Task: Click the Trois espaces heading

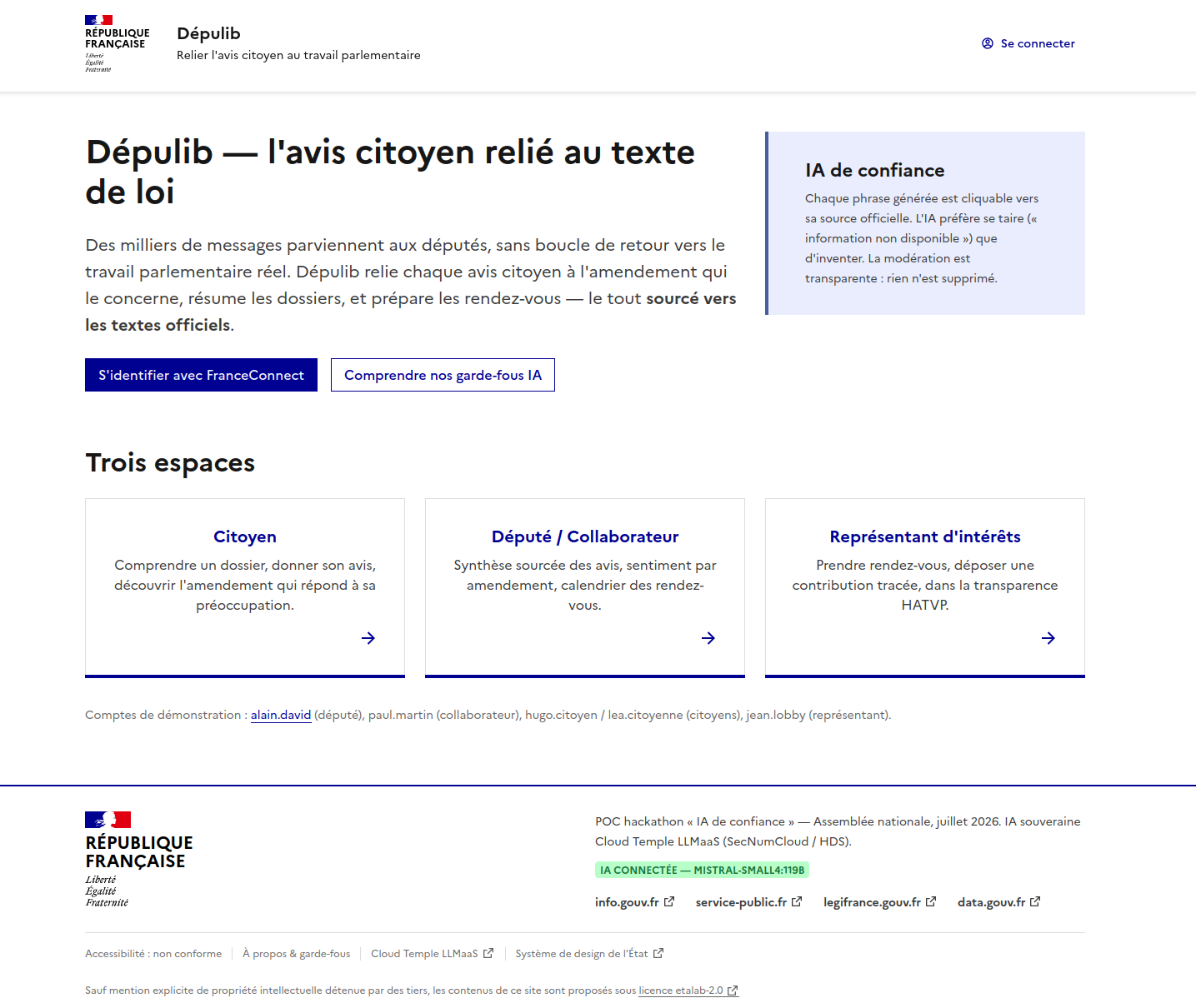Action: click(170, 462)
